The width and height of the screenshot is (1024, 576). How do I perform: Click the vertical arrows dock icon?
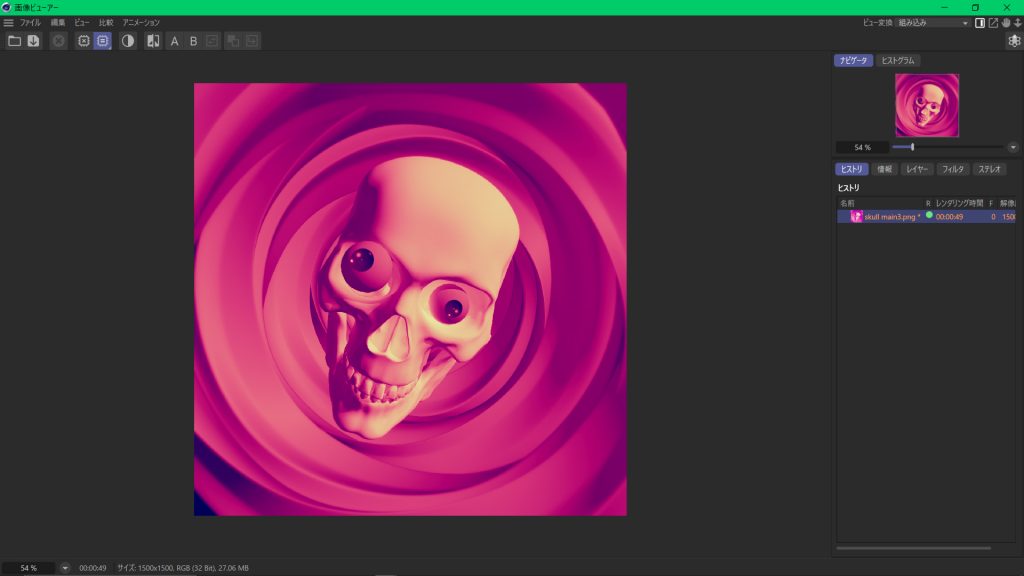point(1017,23)
